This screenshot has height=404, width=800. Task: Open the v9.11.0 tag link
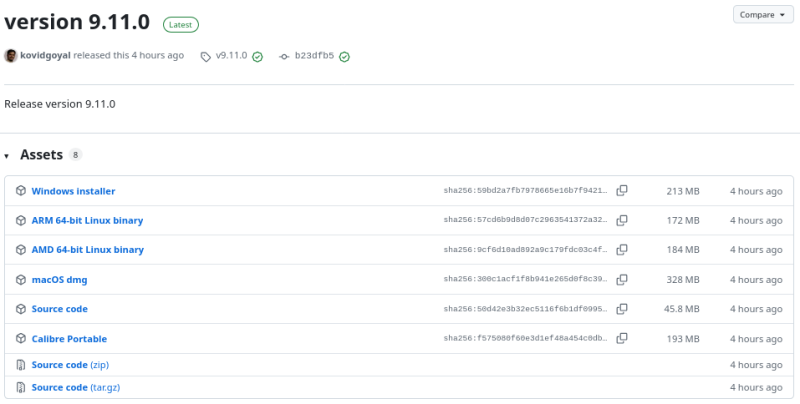click(x=231, y=56)
